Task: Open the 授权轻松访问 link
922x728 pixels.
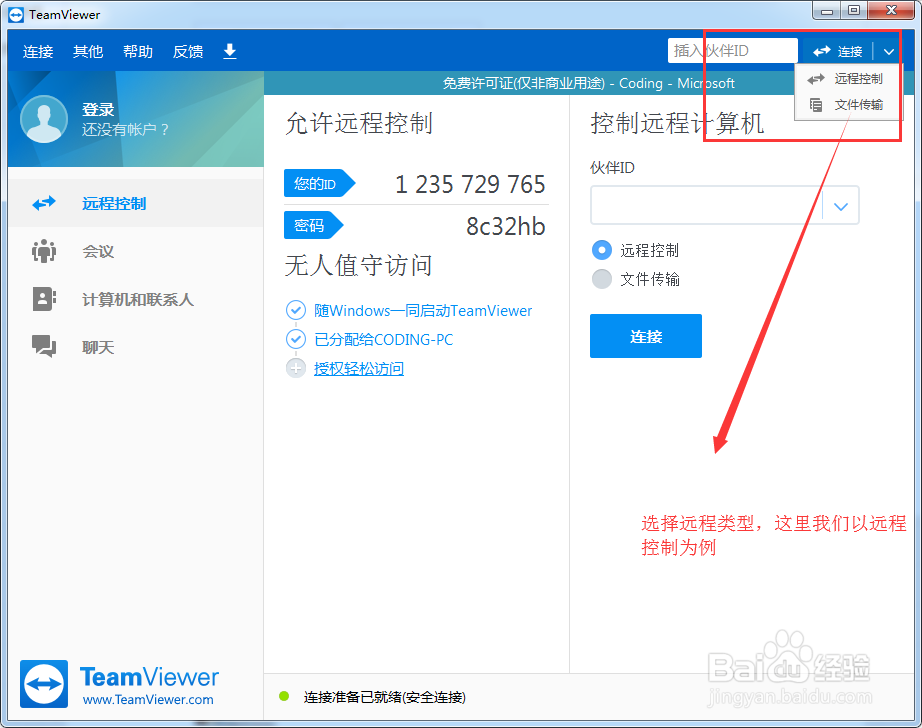Action: [359, 369]
